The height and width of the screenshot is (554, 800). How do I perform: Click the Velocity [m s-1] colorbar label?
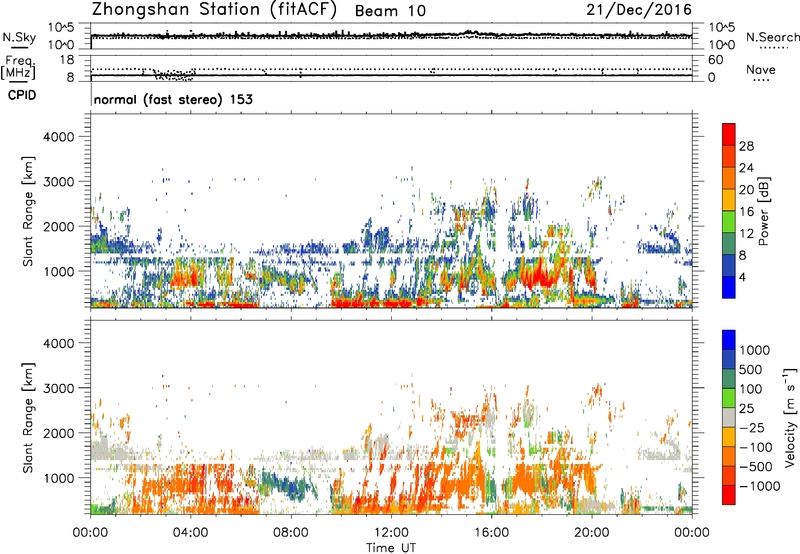[790, 416]
